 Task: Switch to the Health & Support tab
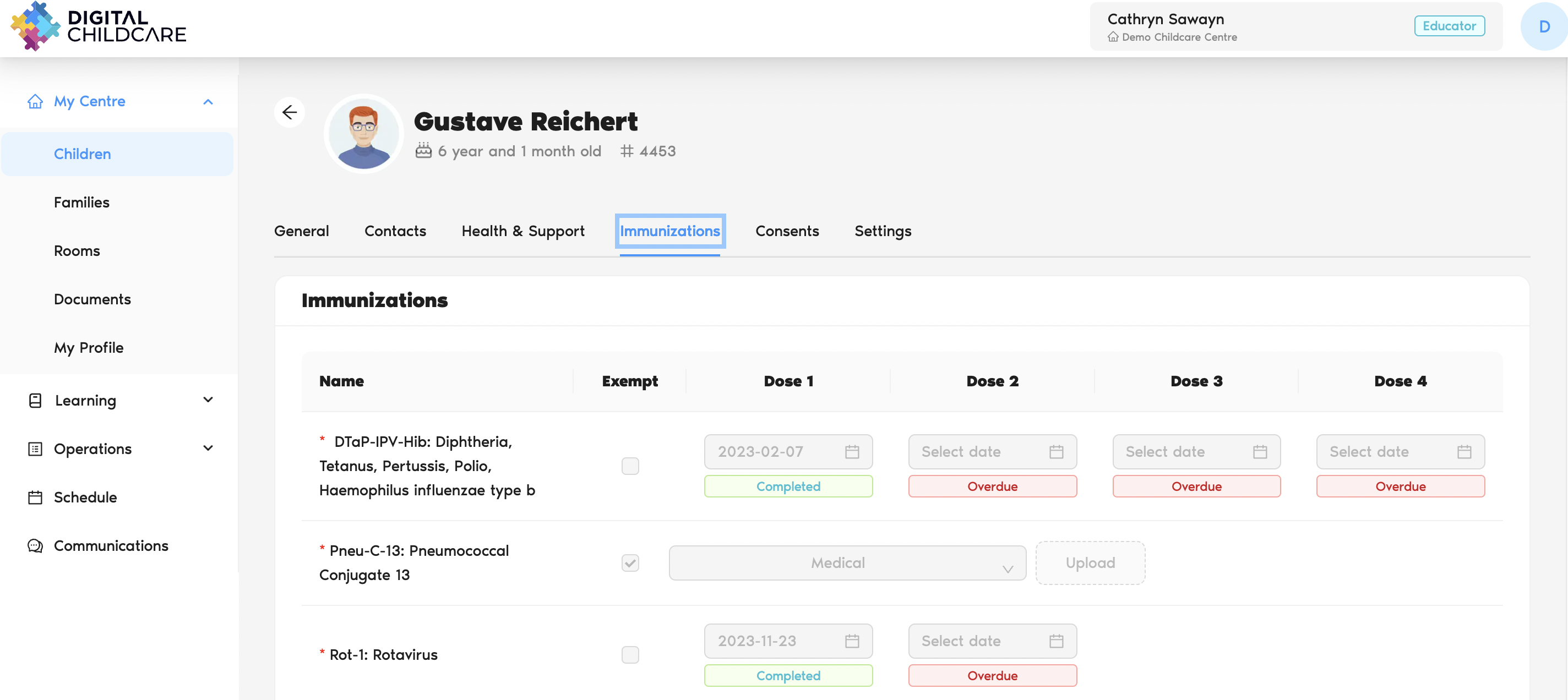point(522,231)
